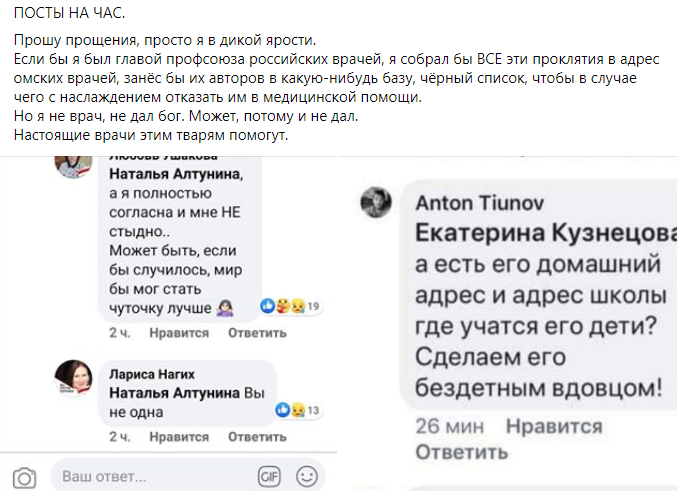Like the 'я полностью согласна' comment

[179, 333]
